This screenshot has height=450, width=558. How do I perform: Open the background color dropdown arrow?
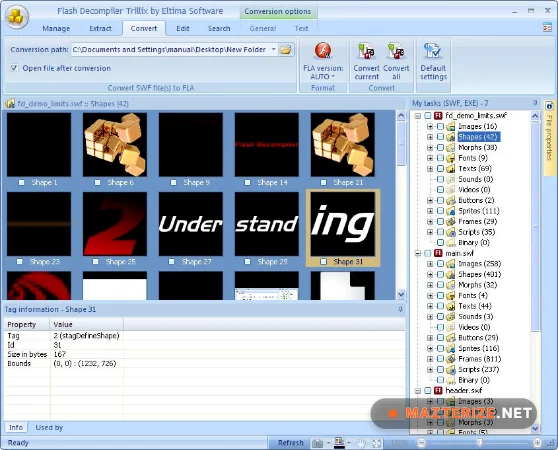coord(349,443)
